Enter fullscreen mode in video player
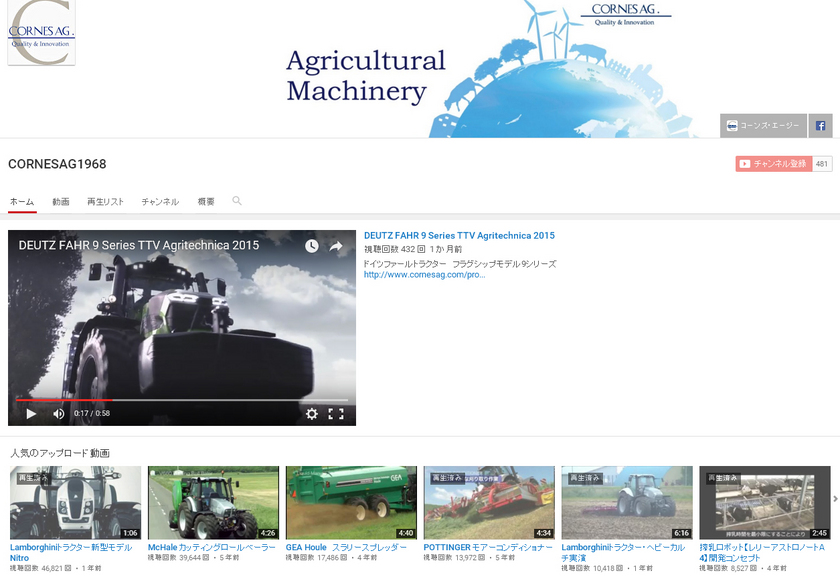This screenshot has height=581, width=840. click(x=336, y=413)
